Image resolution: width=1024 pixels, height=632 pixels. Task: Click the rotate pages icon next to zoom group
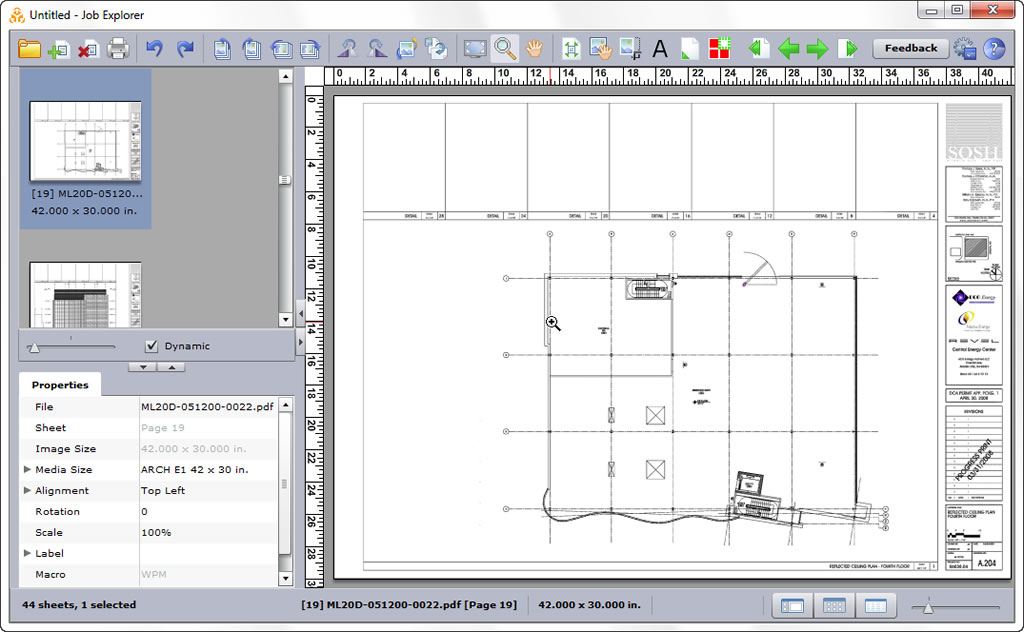(436, 49)
